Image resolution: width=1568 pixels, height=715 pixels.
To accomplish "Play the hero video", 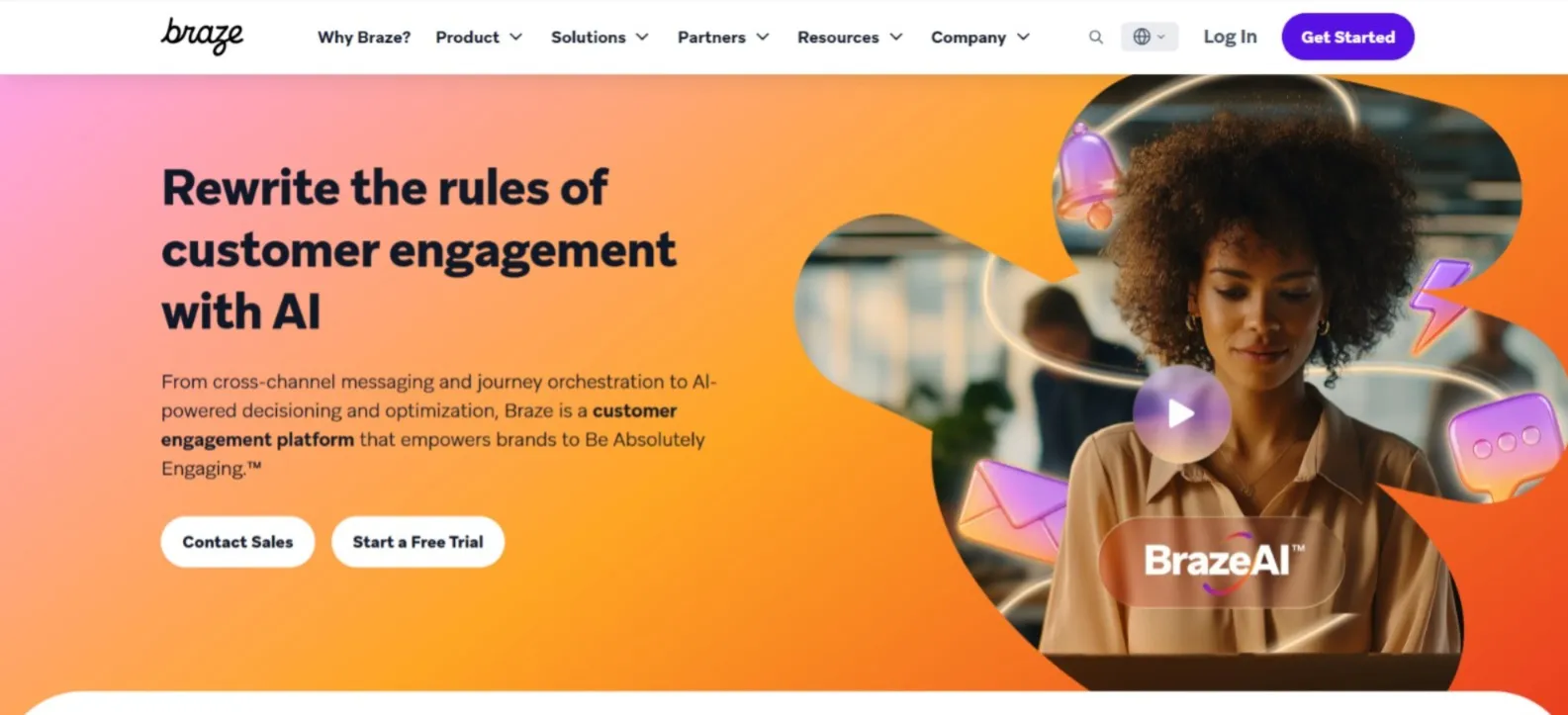I will [x=1181, y=413].
